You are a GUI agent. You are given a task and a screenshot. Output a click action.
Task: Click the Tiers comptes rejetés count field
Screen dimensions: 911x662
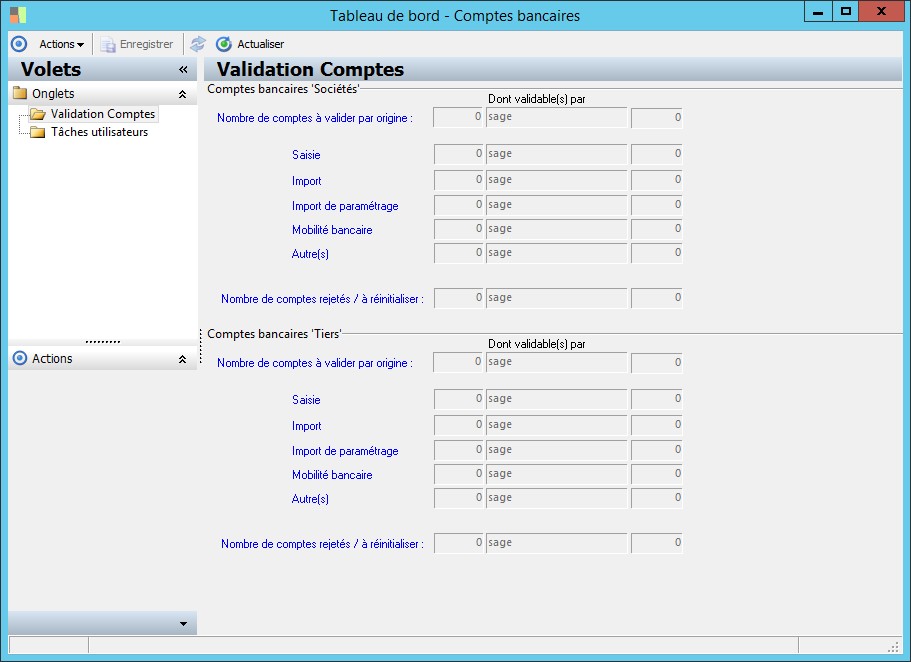coord(459,543)
